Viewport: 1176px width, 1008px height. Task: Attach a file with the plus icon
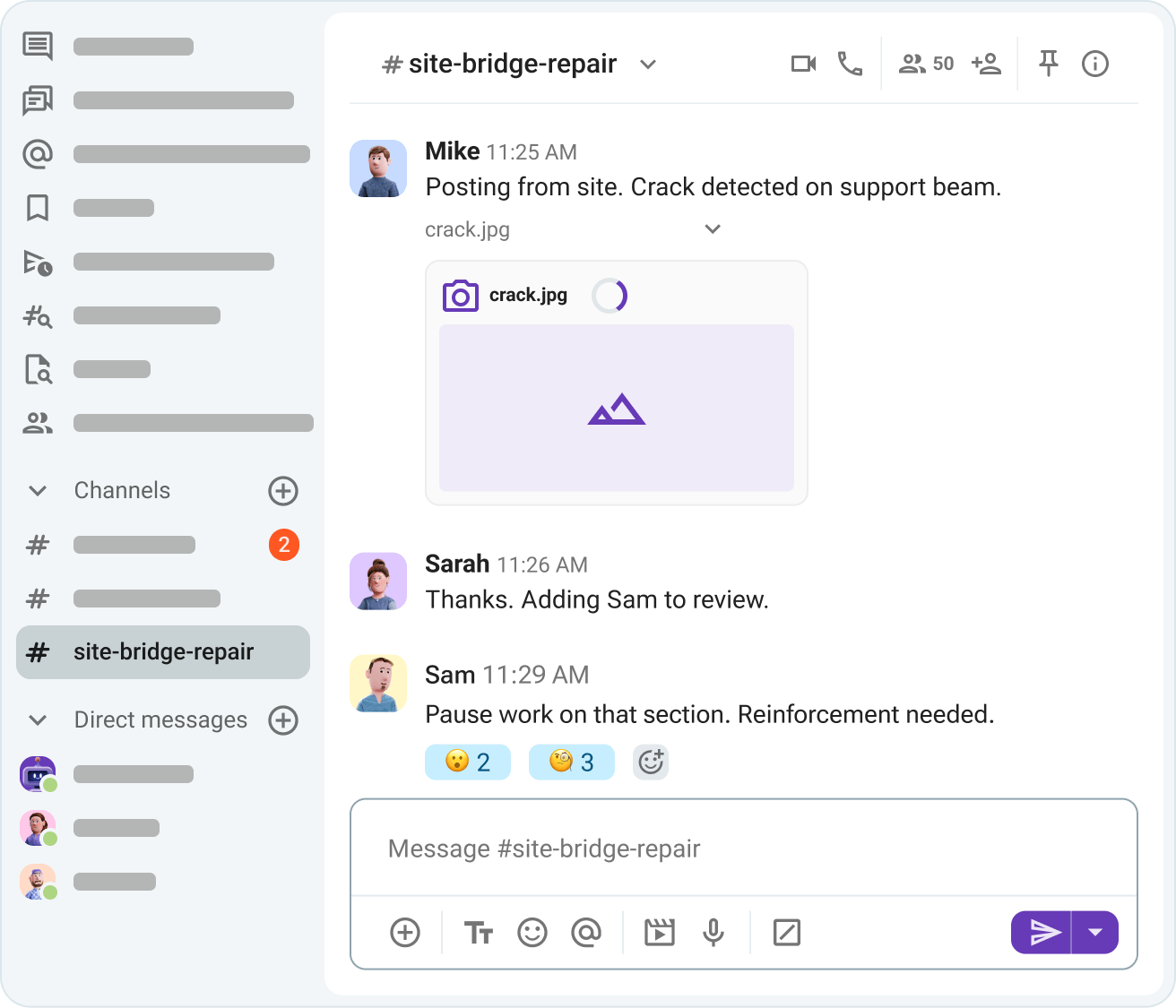[x=405, y=932]
